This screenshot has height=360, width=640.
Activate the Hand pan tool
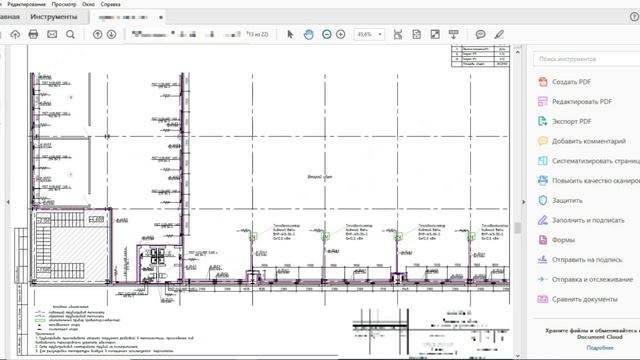[309, 34]
